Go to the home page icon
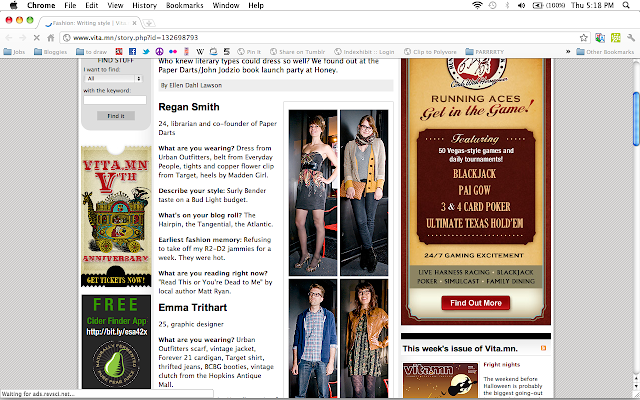The width and height of the screenshot is (640, 400). click(51, 38)
